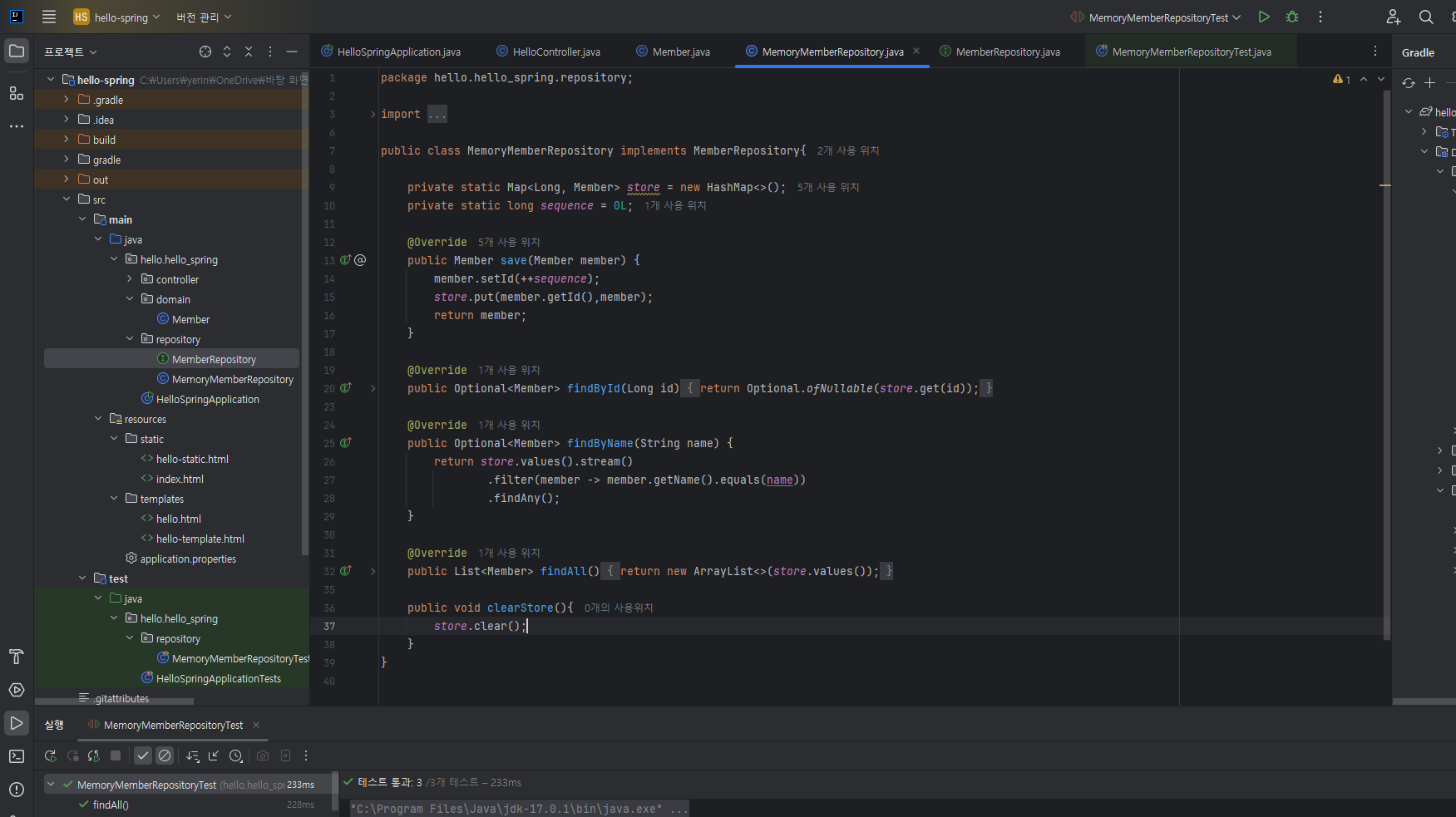Image resolution: width=1456 pixels, height=817 pixels.
Task: Open Code With Me add-user icon
Action: 1394,17
